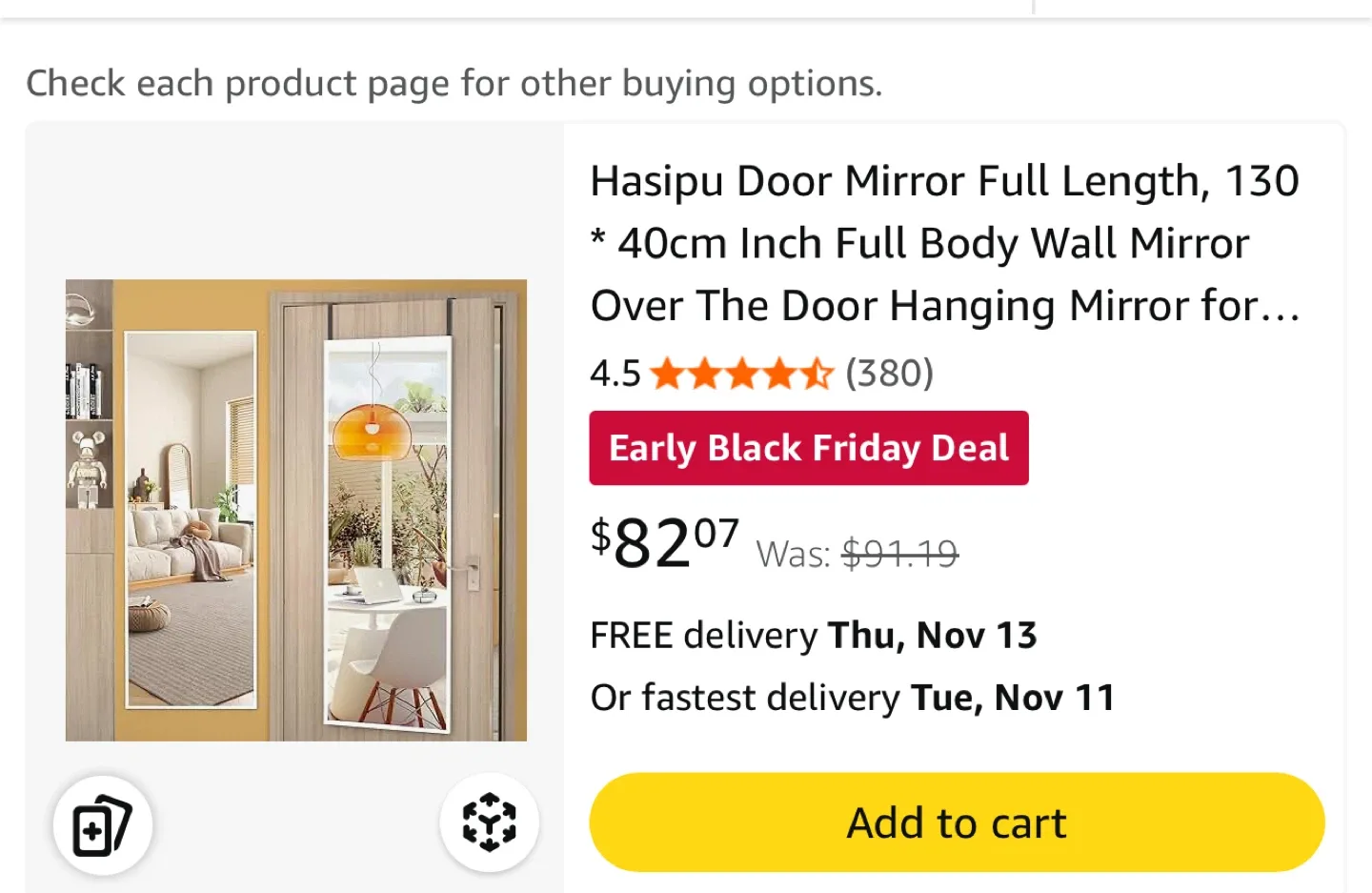Open the 380 customer reviews link
This screenshot has width=1372, height=893.
889,374
